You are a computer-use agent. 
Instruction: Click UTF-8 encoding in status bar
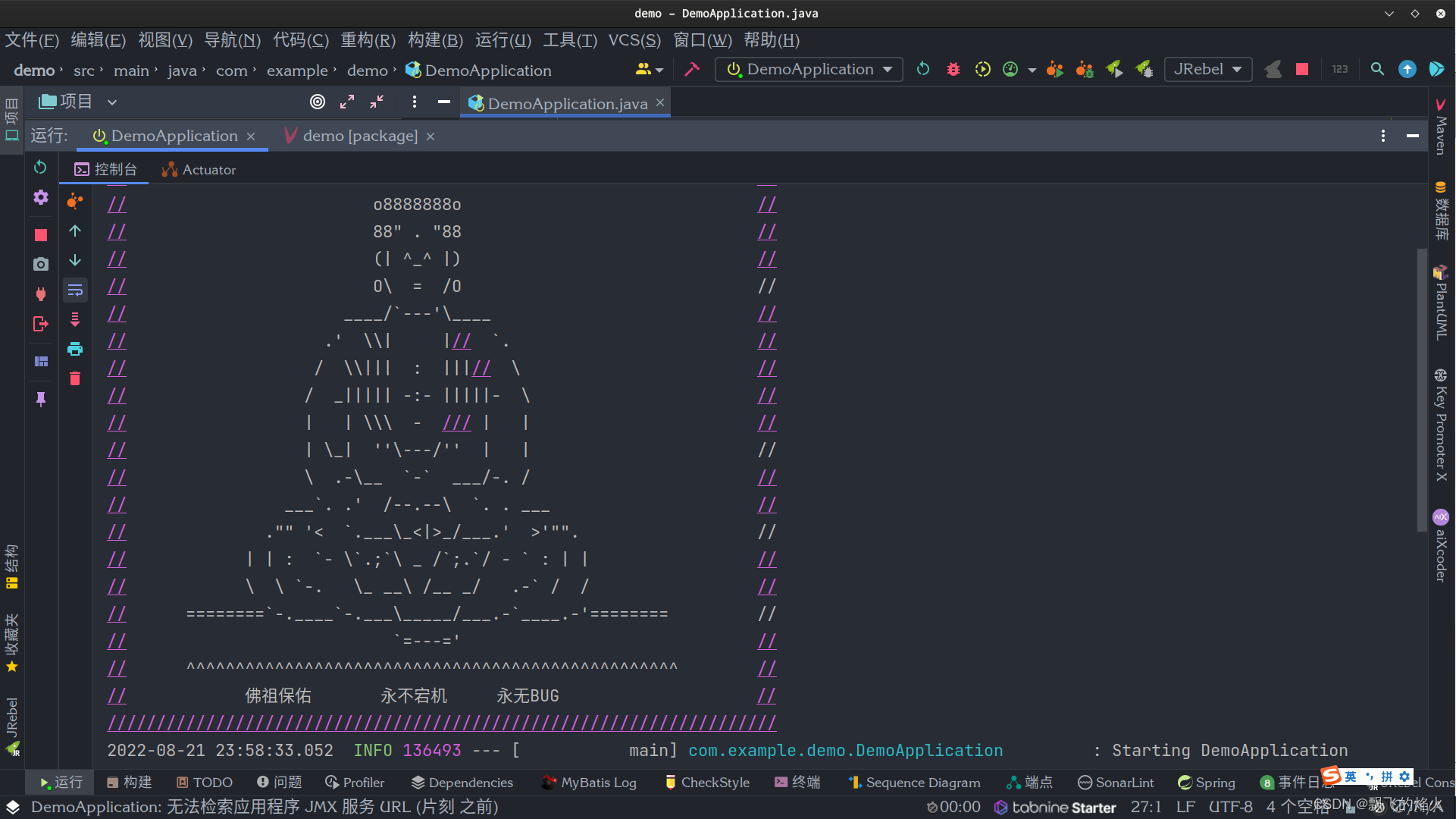coord(1230,807)
